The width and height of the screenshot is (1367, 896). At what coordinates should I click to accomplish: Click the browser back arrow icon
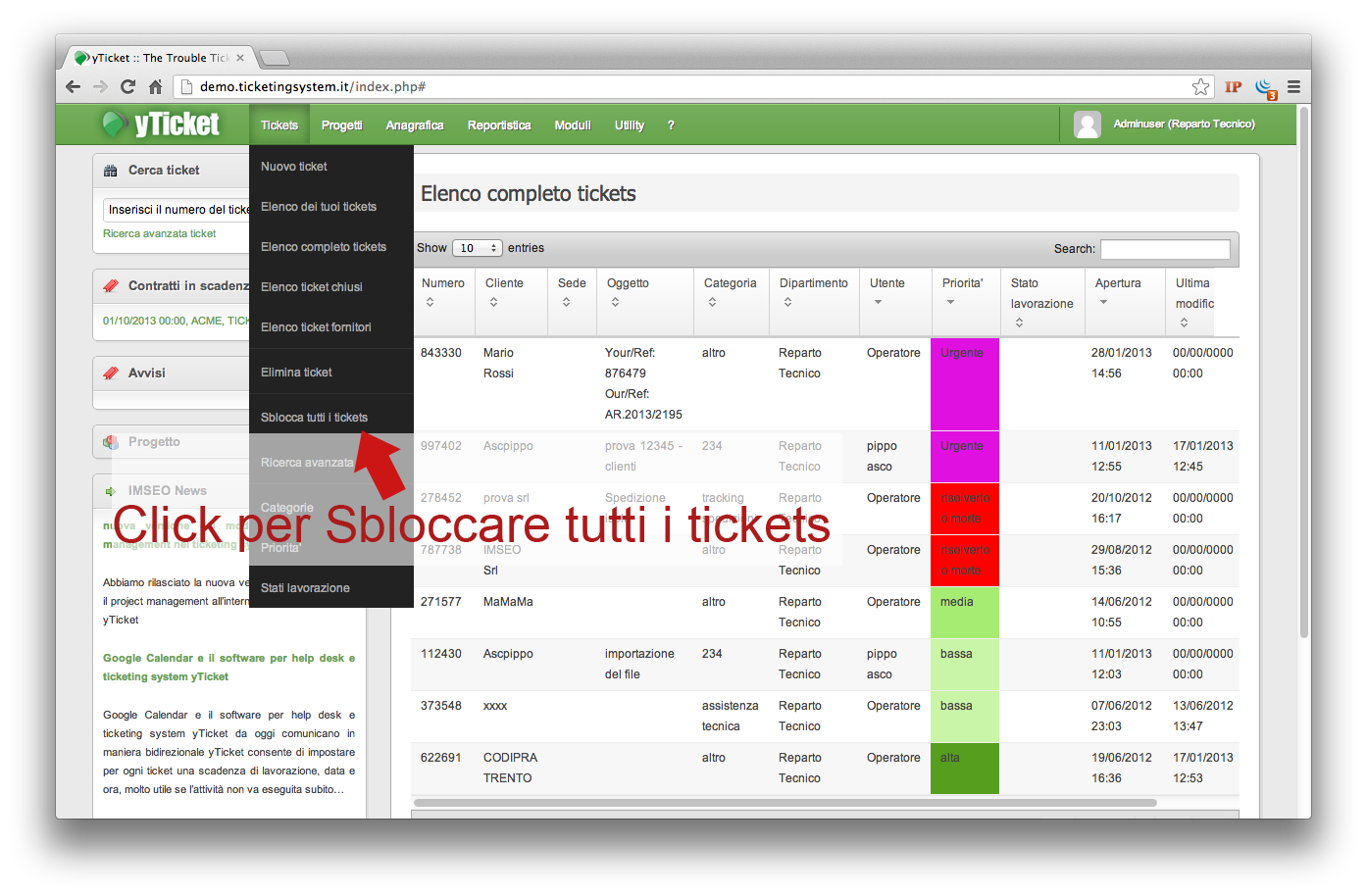point(73,87)
